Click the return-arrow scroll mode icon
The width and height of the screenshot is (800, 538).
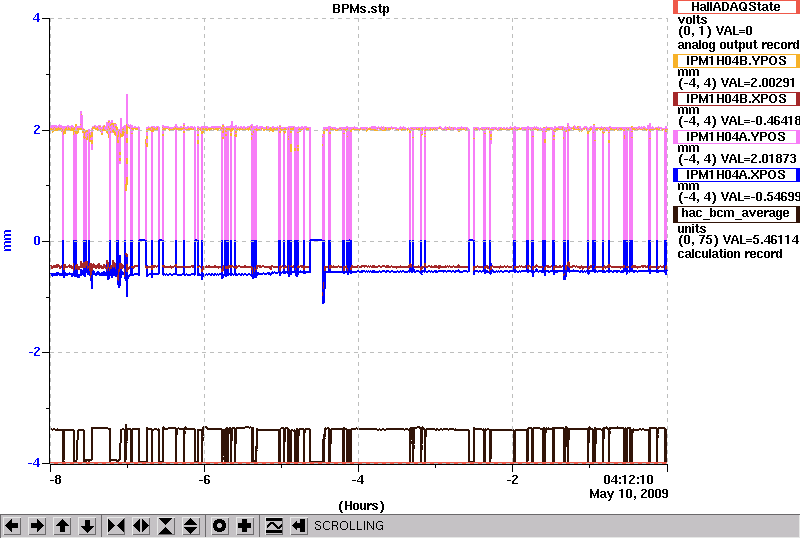299,526
